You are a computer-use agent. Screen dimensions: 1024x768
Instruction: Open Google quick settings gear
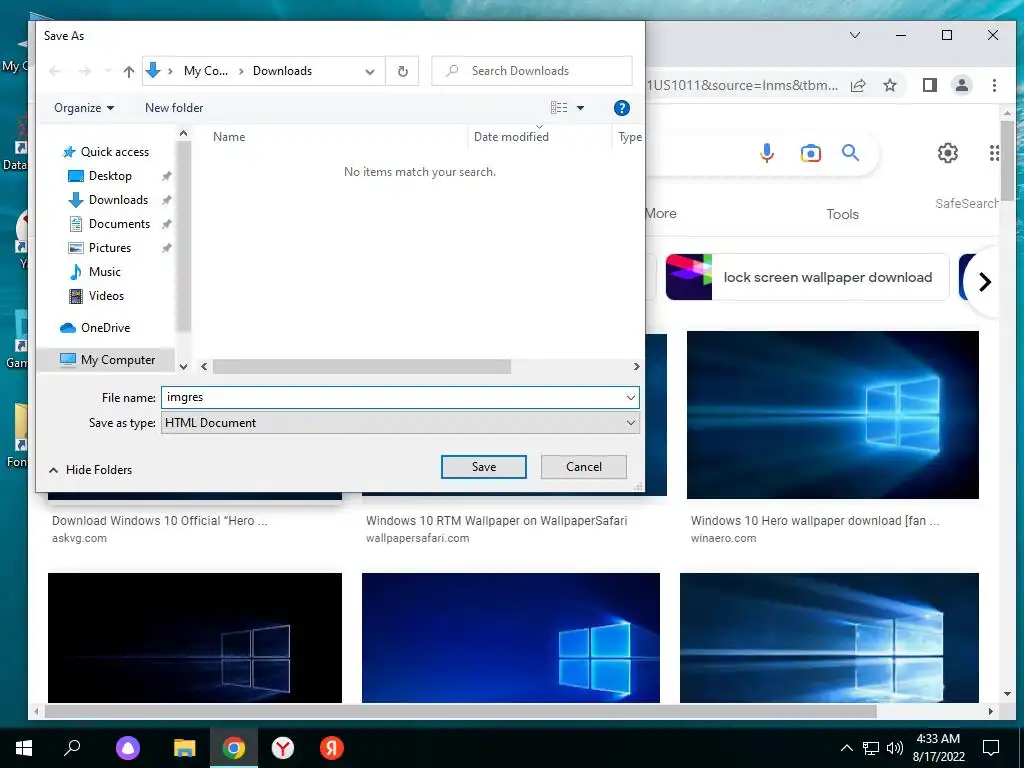point(948,153)
